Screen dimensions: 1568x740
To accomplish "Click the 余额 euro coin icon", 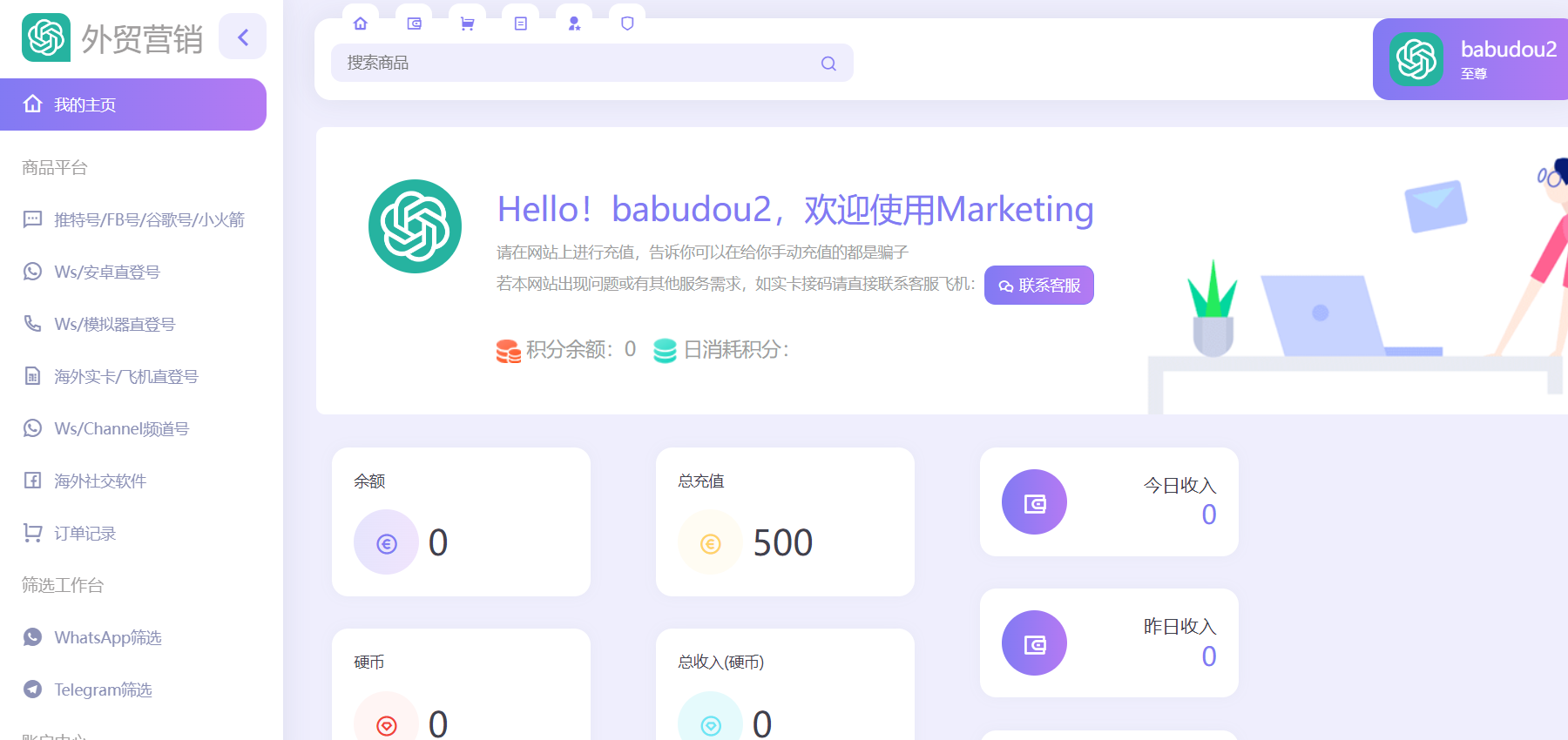I will click(386, 543).
